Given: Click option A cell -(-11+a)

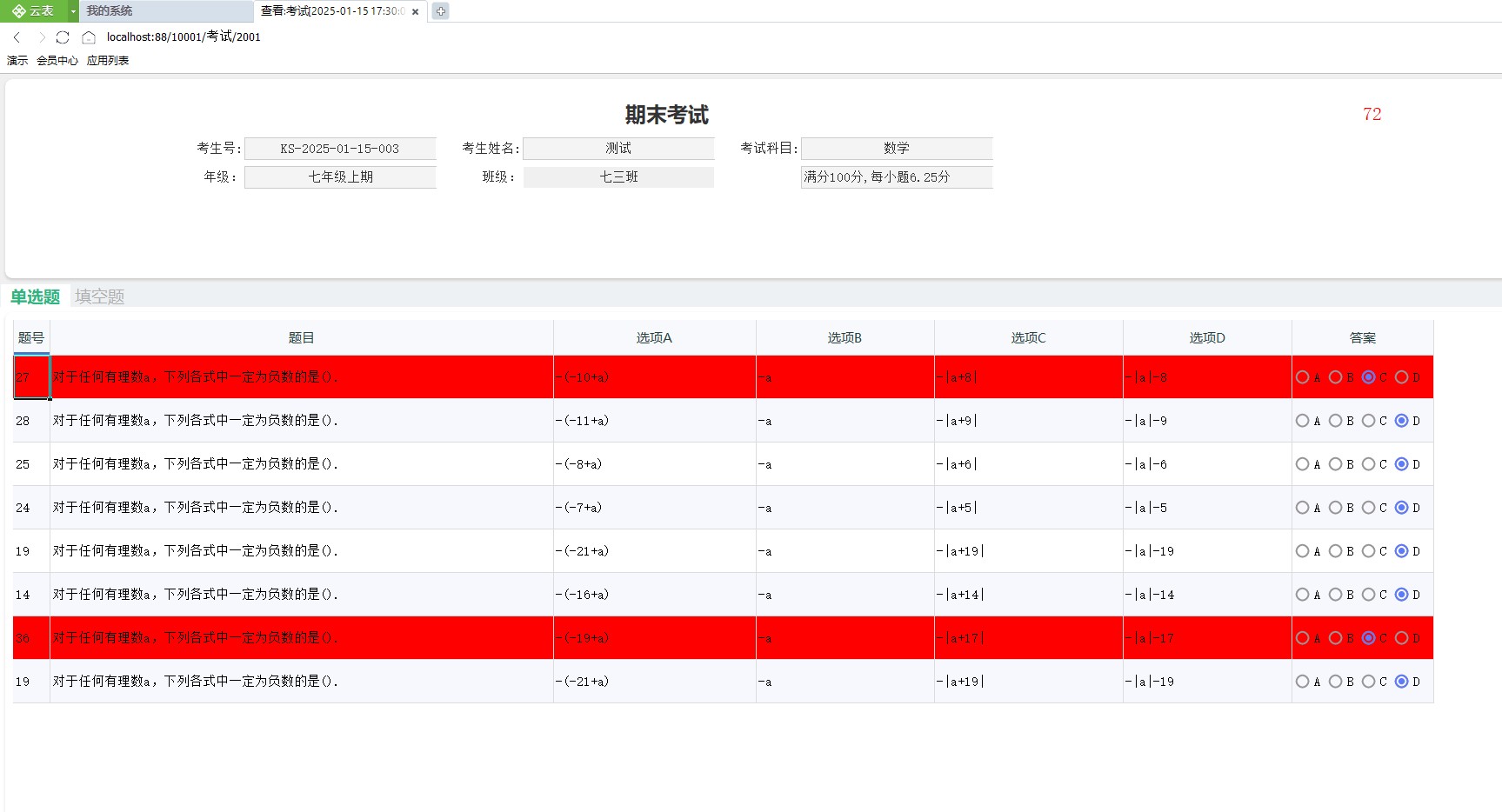Looking at the screenshot, I should (x=655, y=421).
